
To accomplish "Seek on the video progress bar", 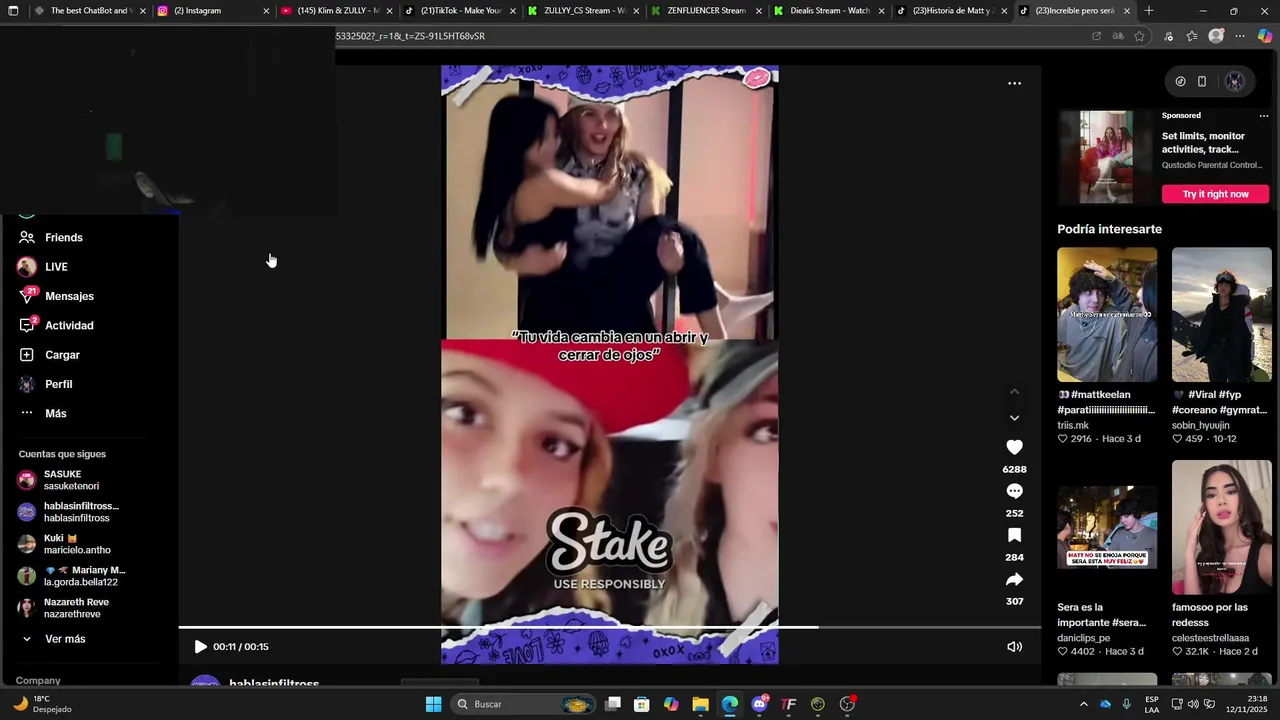I will [610, 627].
